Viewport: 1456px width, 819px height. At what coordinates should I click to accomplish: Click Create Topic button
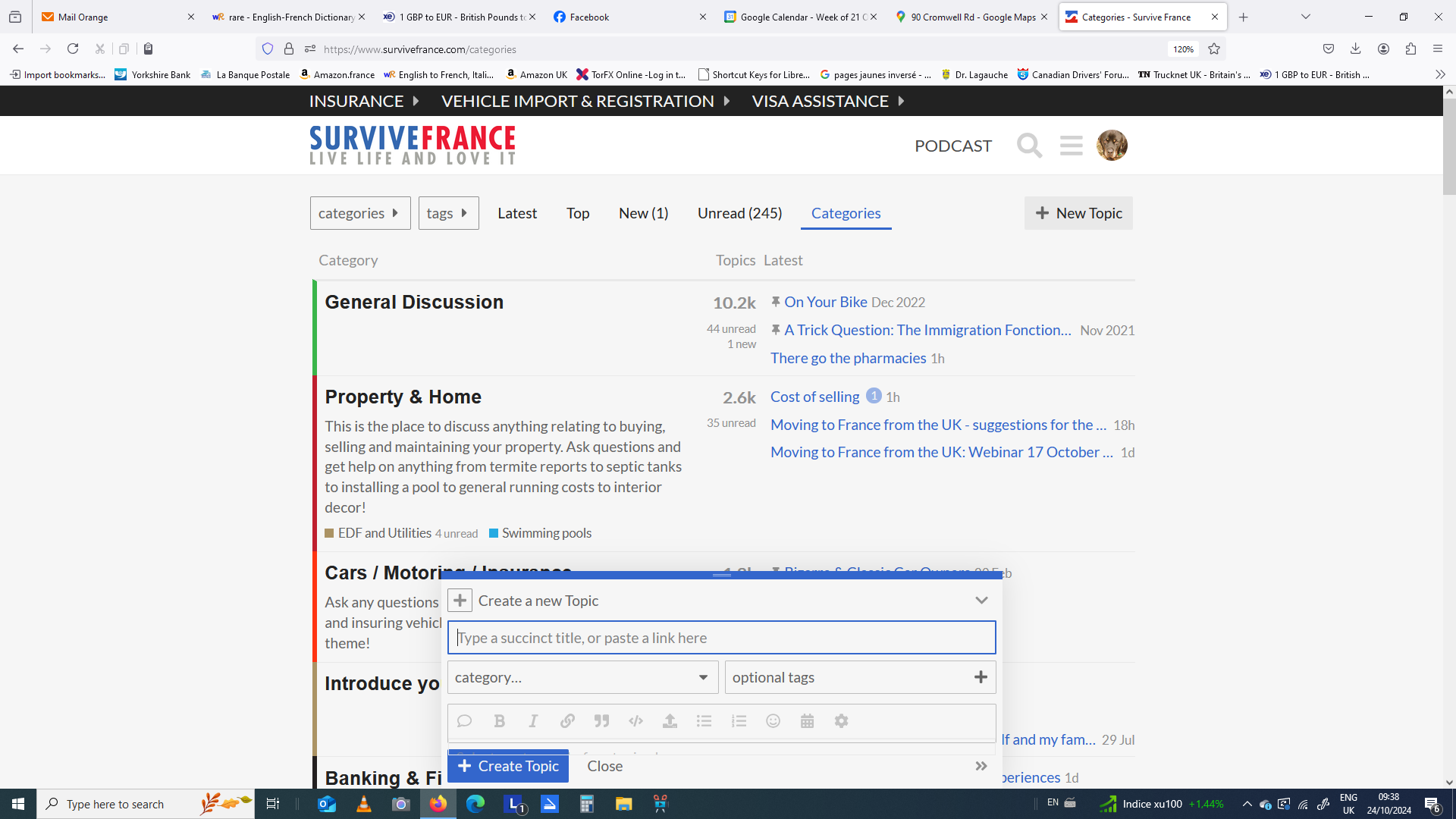(x=508, y=766)
